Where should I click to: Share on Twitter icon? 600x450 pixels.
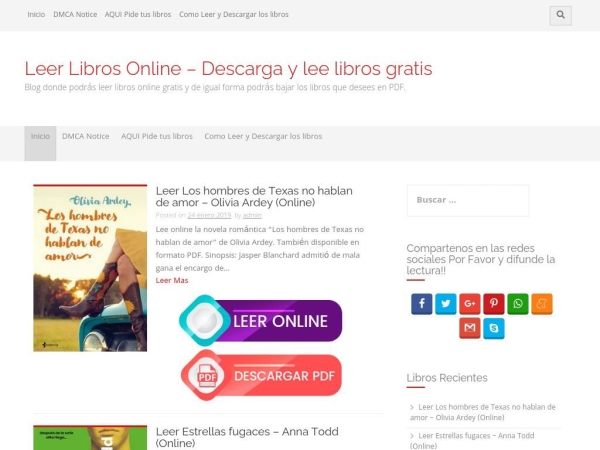tap(446, 304)
